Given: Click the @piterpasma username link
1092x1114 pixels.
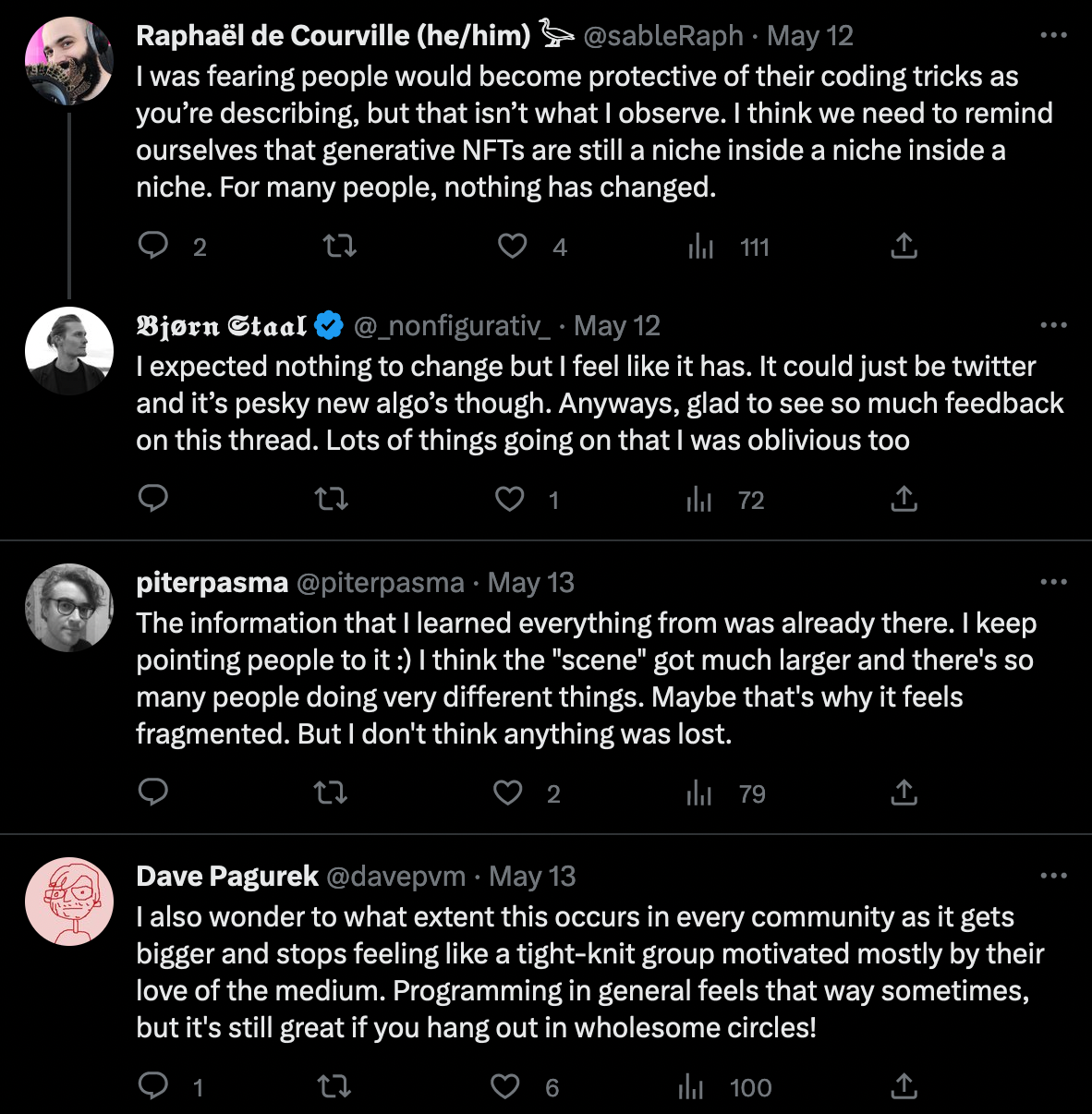Looking at the screenshot, I should pos(379,583).
